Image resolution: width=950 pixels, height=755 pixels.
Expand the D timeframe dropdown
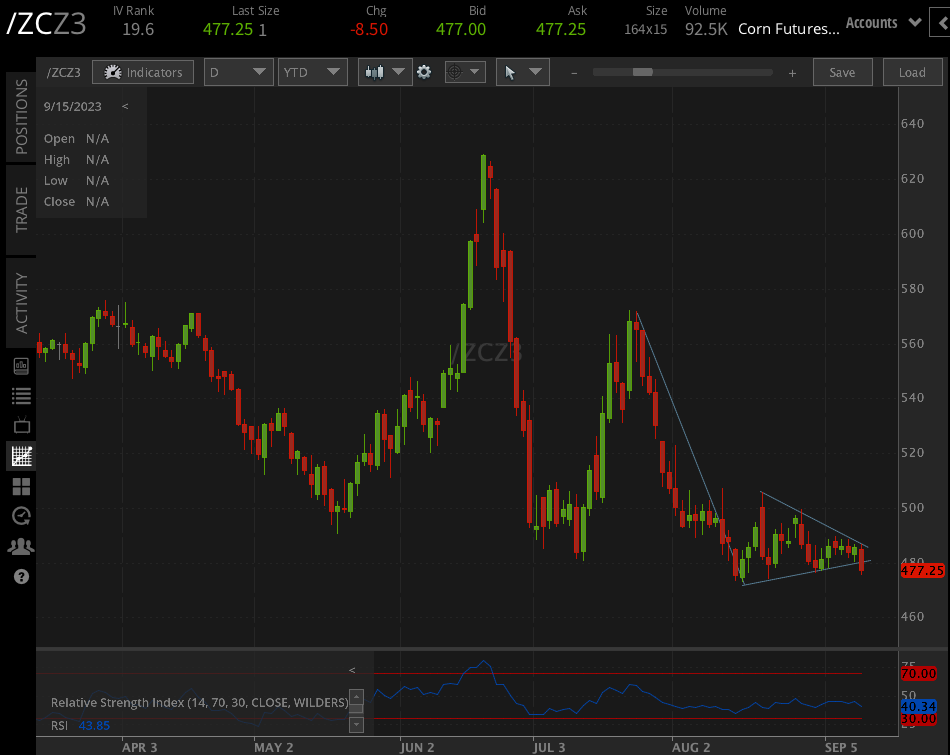[238, 72]
